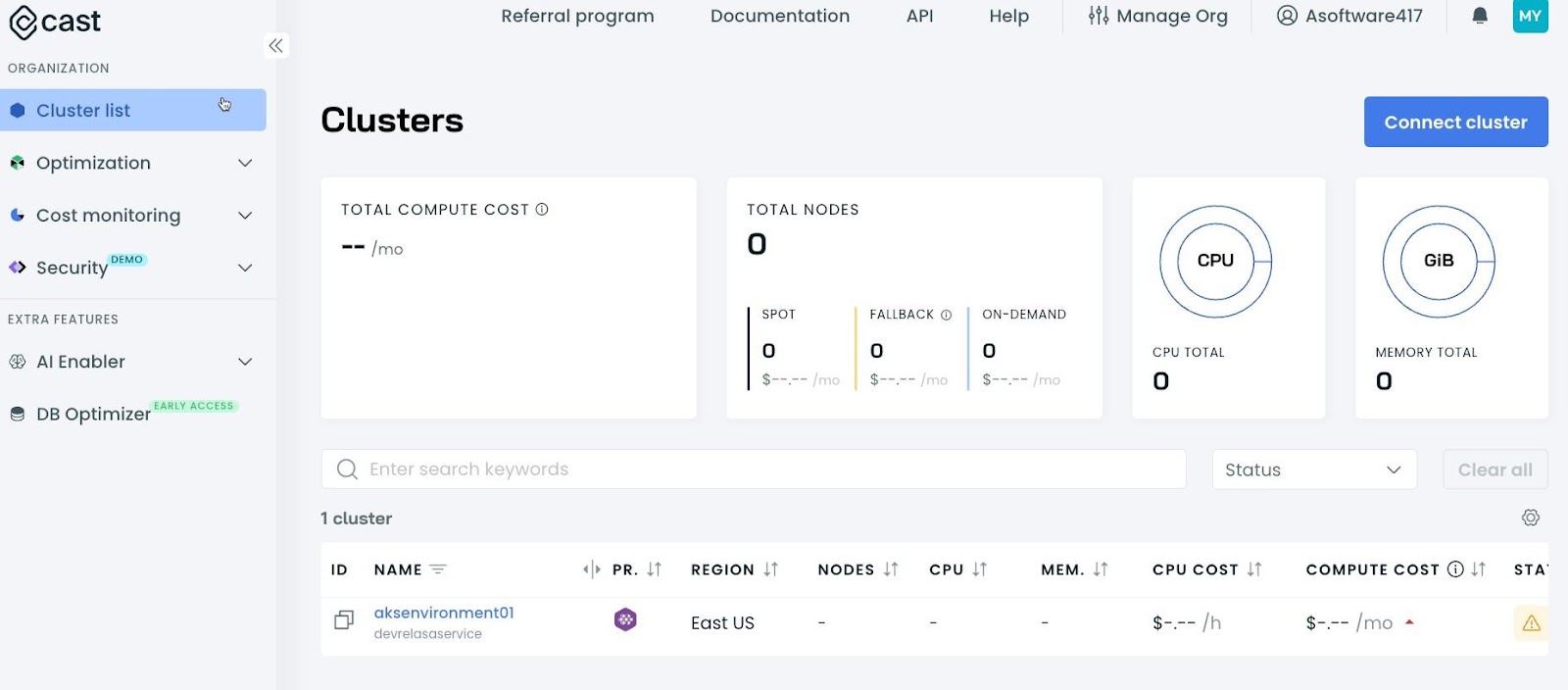Click the red trend arrow next to compute cost
Viewport: 1568px width, 690px height.
point(1409,621)
